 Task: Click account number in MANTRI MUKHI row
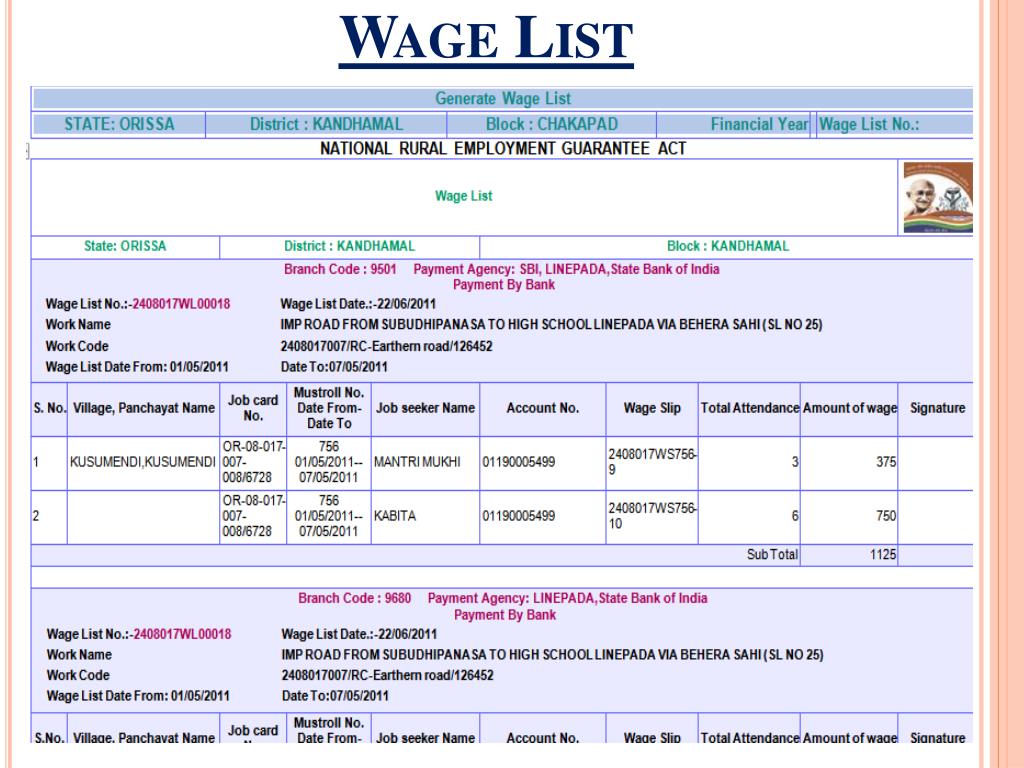519,462
